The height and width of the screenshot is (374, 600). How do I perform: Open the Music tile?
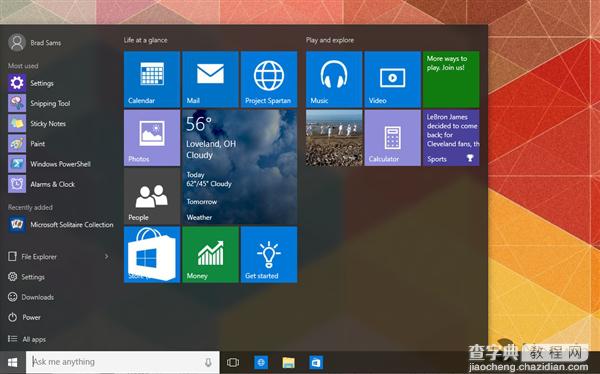[x=334, y=79]
